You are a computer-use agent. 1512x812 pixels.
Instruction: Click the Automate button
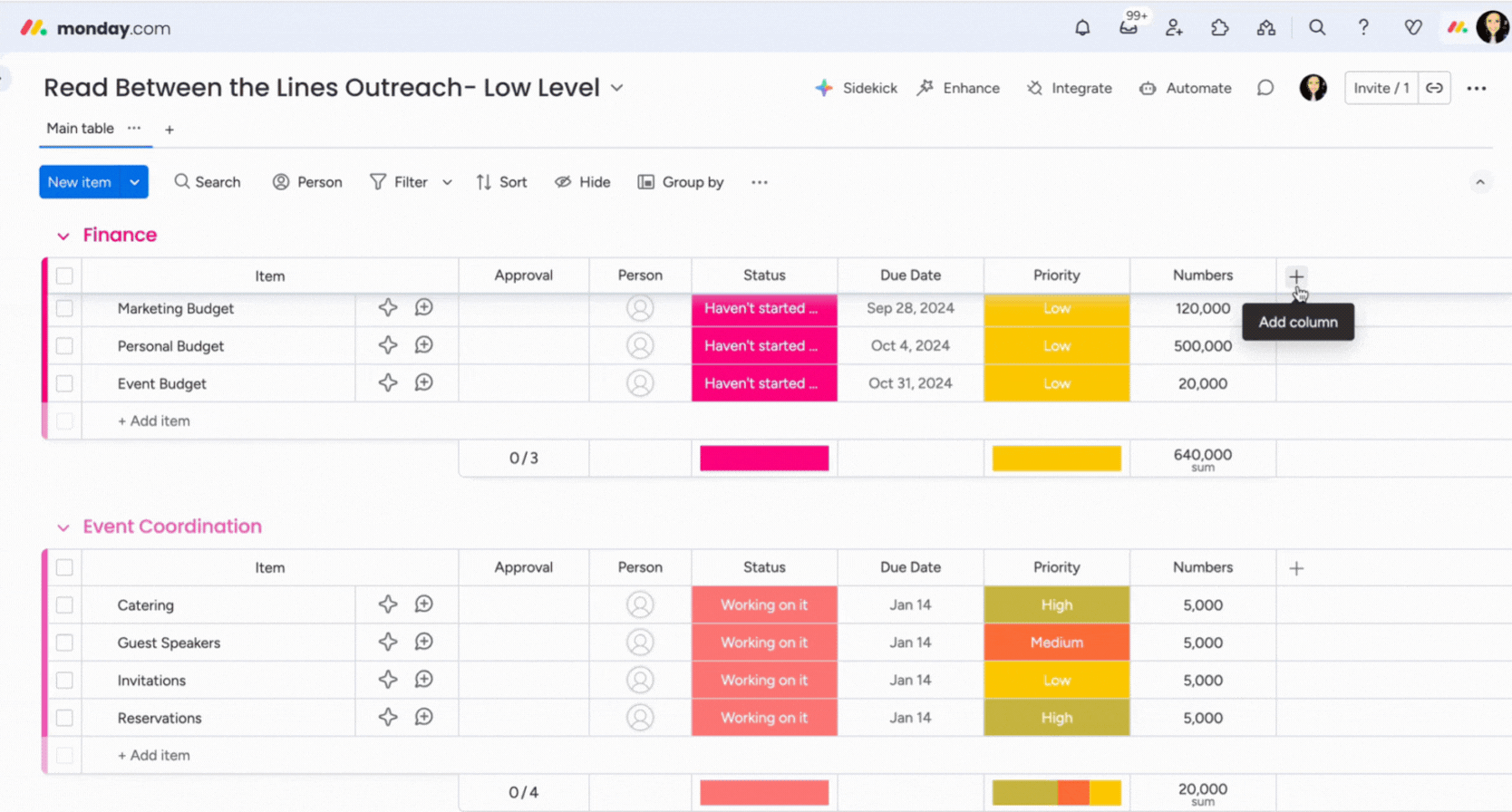click(1186, 88)
